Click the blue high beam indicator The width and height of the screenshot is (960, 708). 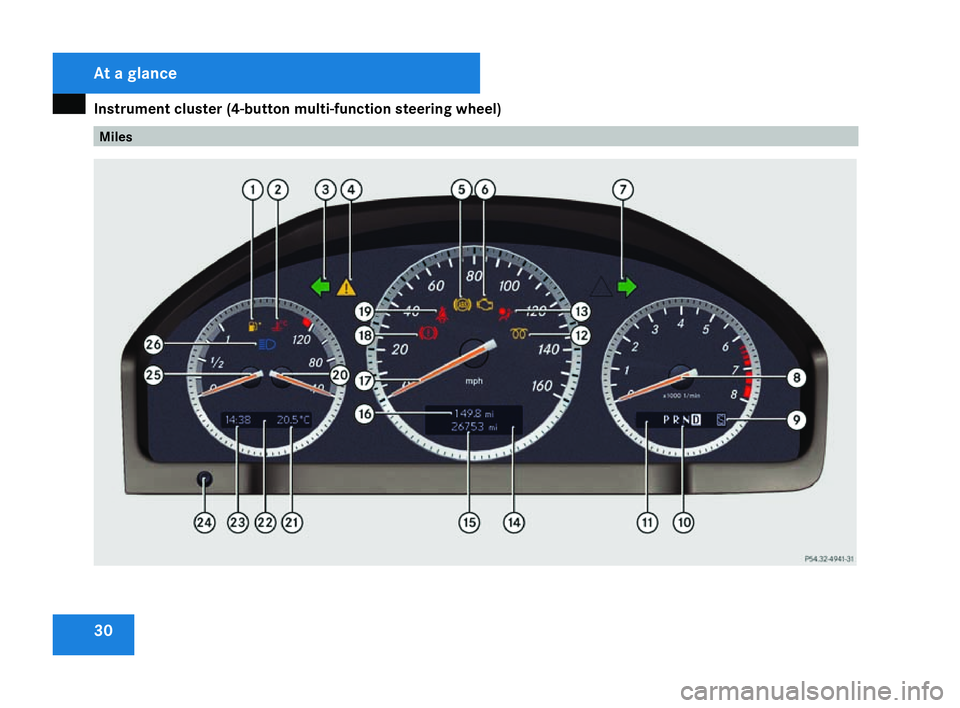point(268,345)
